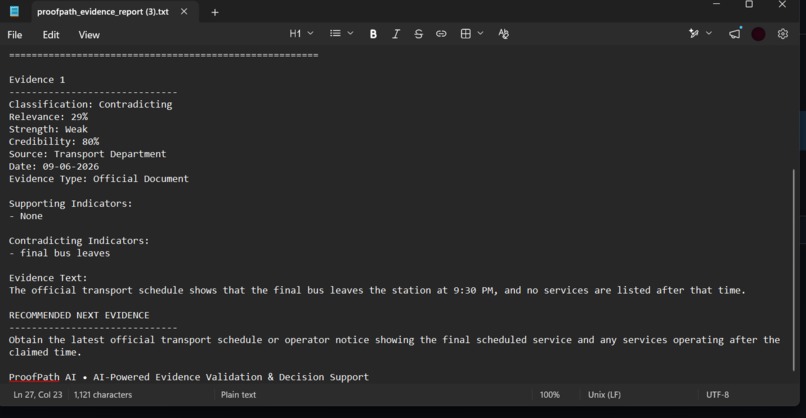Click the Classification: Contradicting line
806x418 pixels.
[90, 104]
